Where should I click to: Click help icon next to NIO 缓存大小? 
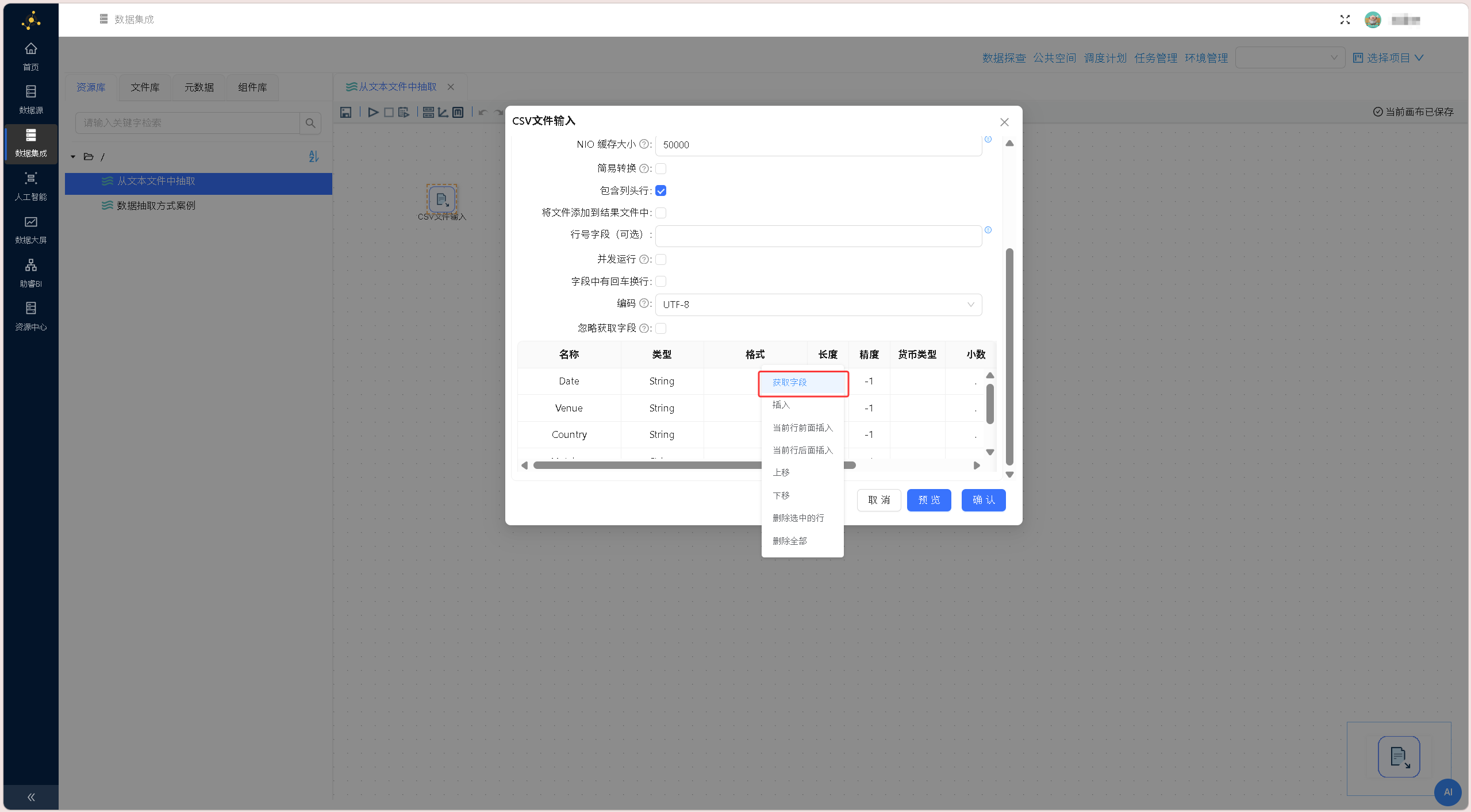click(644, 144)
